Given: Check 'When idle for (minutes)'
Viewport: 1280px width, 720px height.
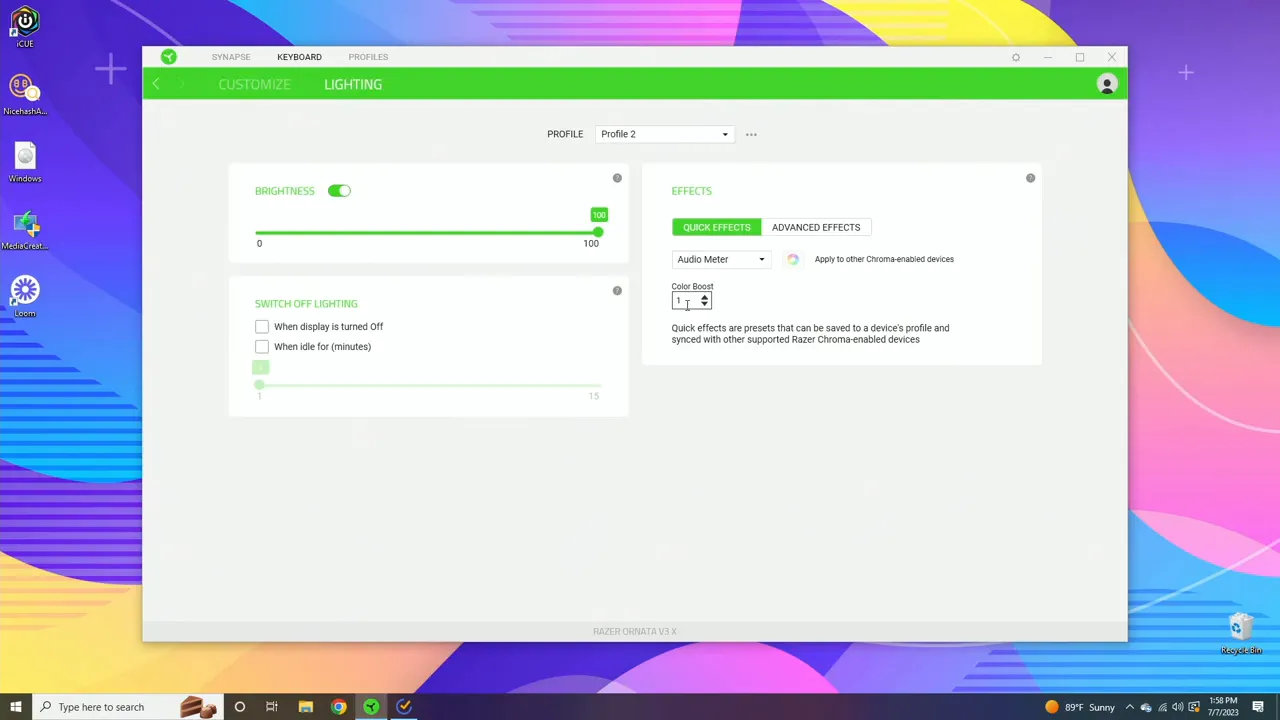Looking at the screenshot, I should tap(261, 346).
